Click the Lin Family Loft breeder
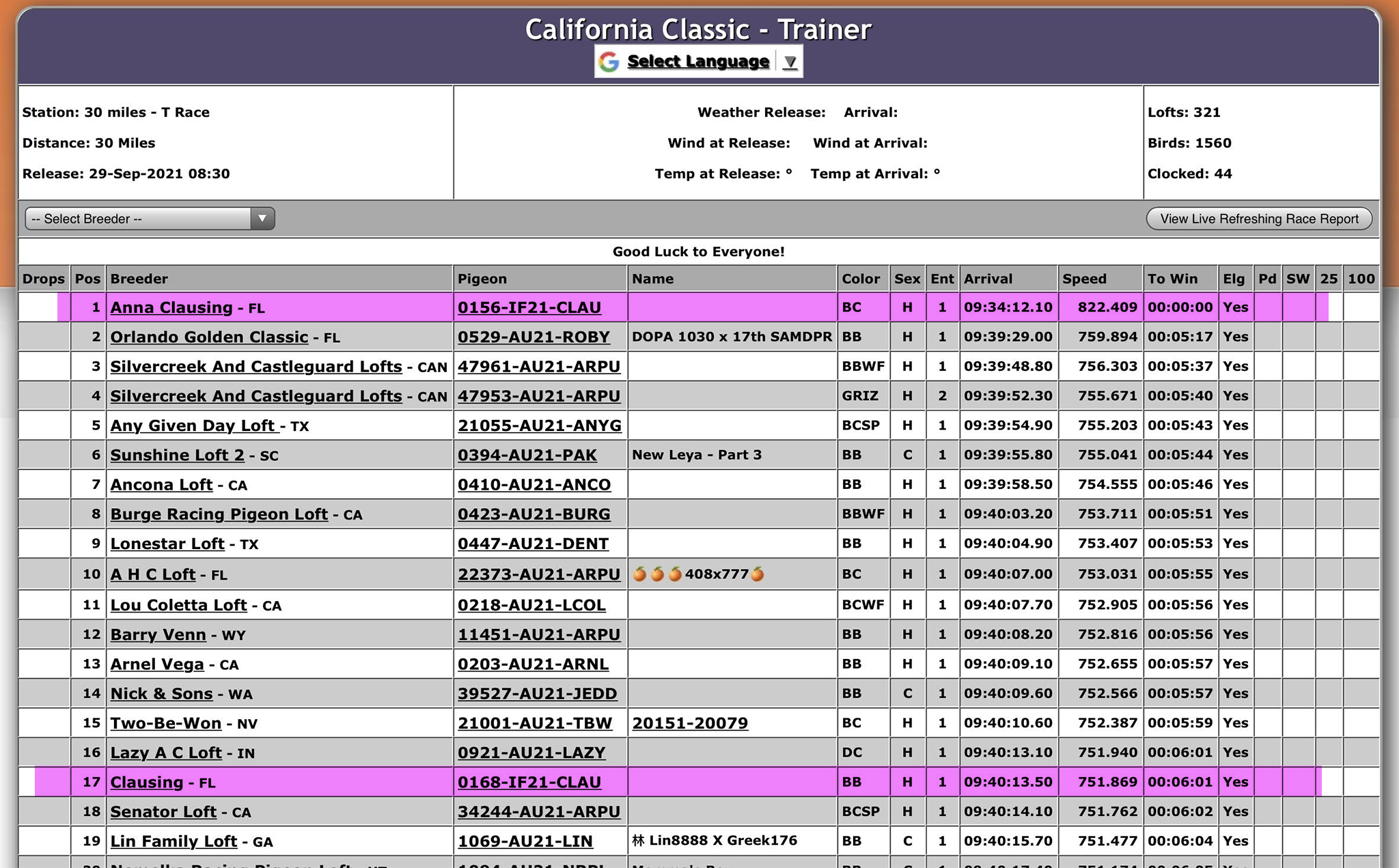This screenshot has width=1399, height=868. pyautogui.click(x=174, y=841)
